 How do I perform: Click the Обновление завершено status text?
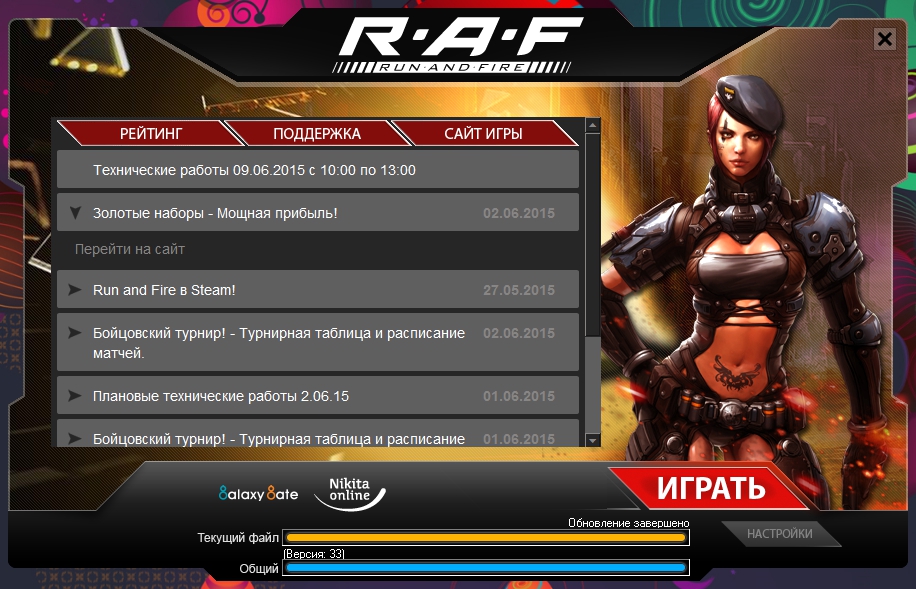[x=629, y=523]
